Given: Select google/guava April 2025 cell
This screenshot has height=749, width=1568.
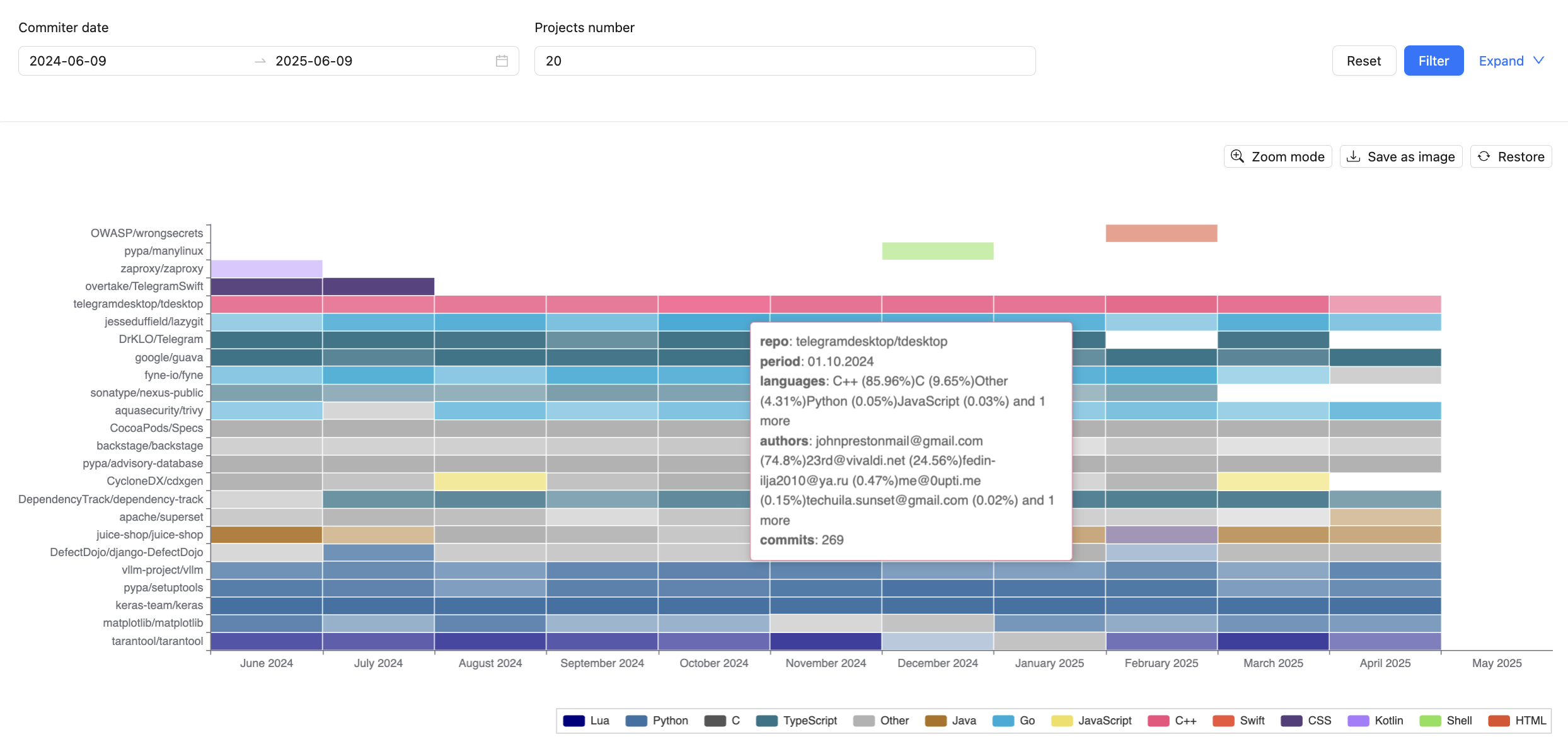Looking at the screenshot, I should coord(1385,357).
